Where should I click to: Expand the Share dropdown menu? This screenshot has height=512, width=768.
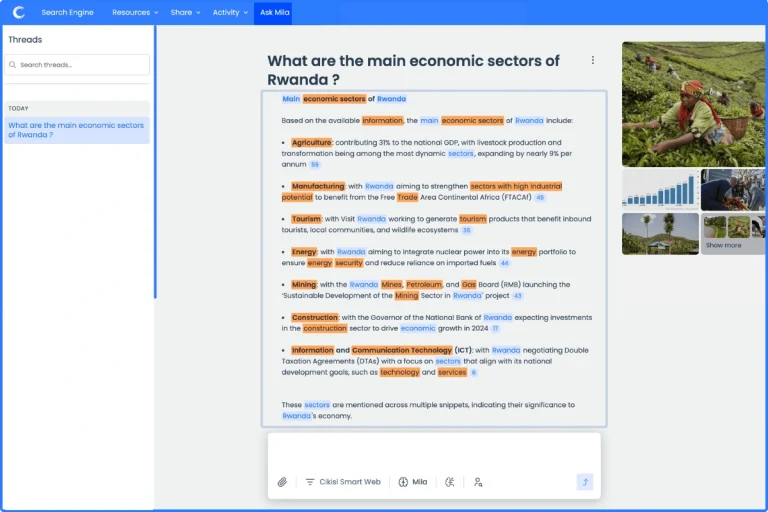[185, 13]
